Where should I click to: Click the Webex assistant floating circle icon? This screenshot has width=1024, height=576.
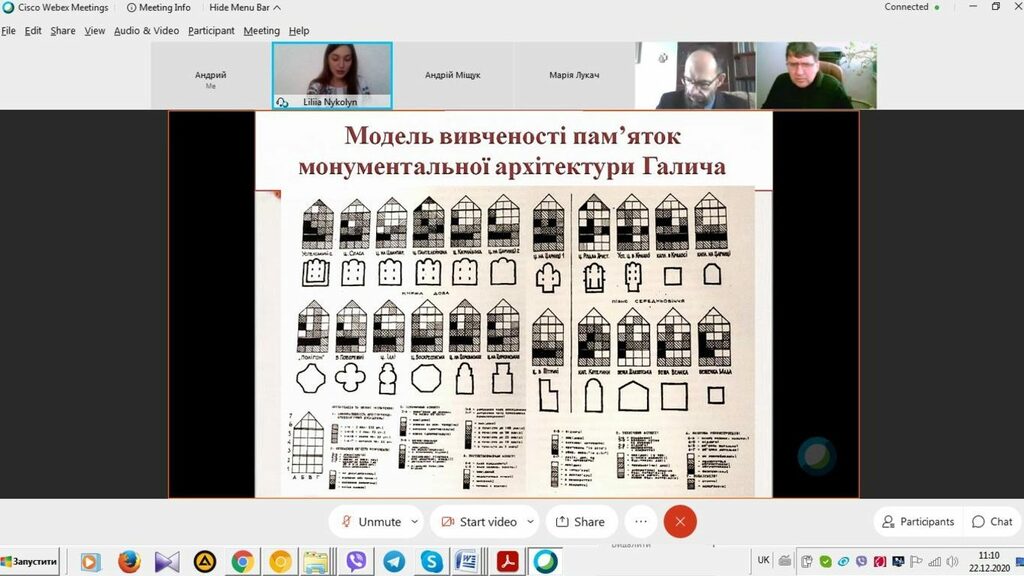coord(817,455)
